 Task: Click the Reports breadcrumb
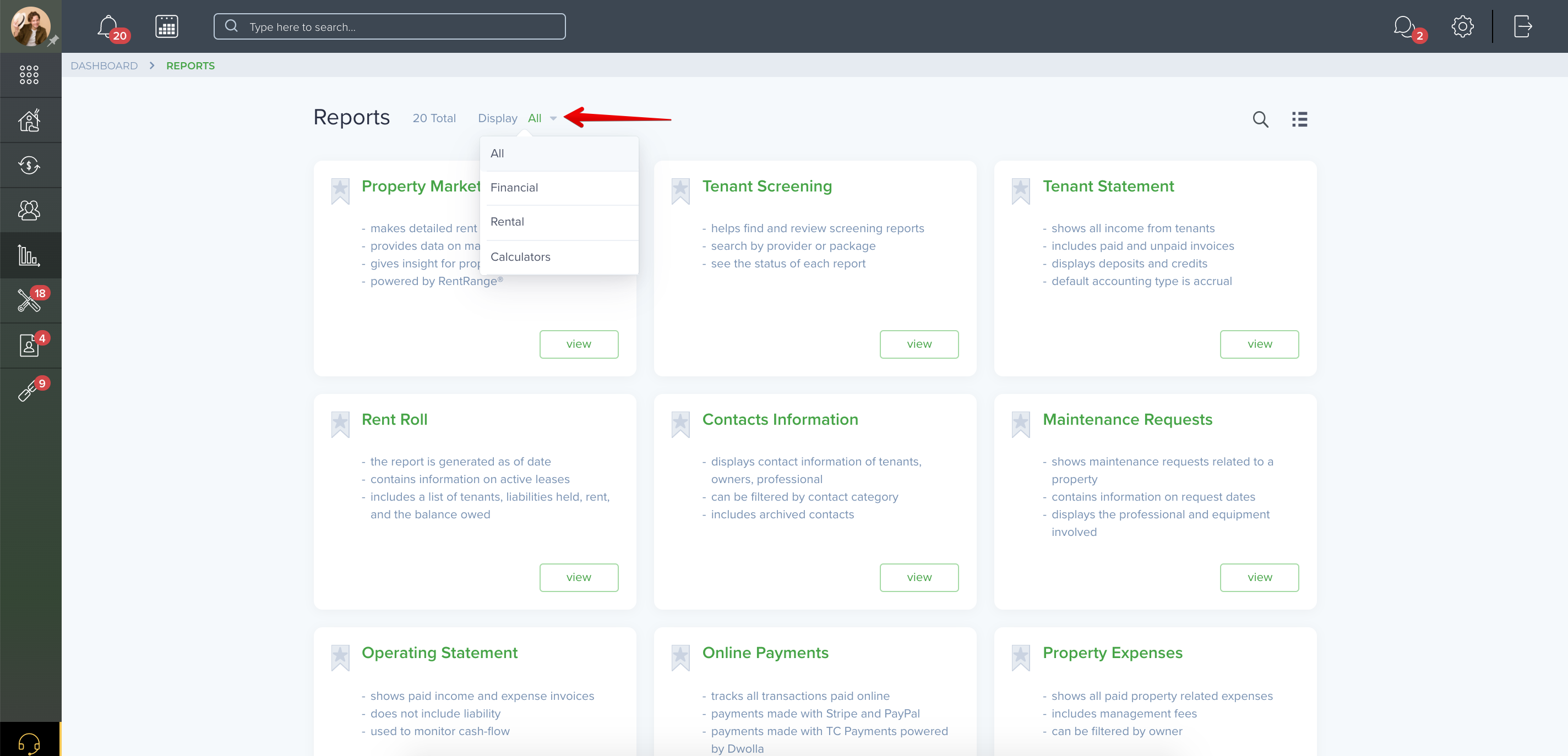(x=190, y=65)
